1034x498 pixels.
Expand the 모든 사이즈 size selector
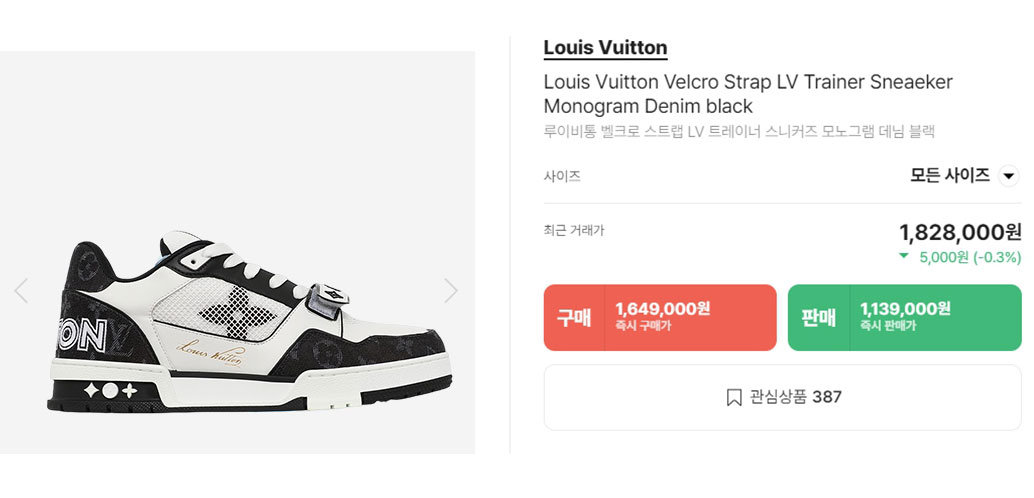[950, 176]
